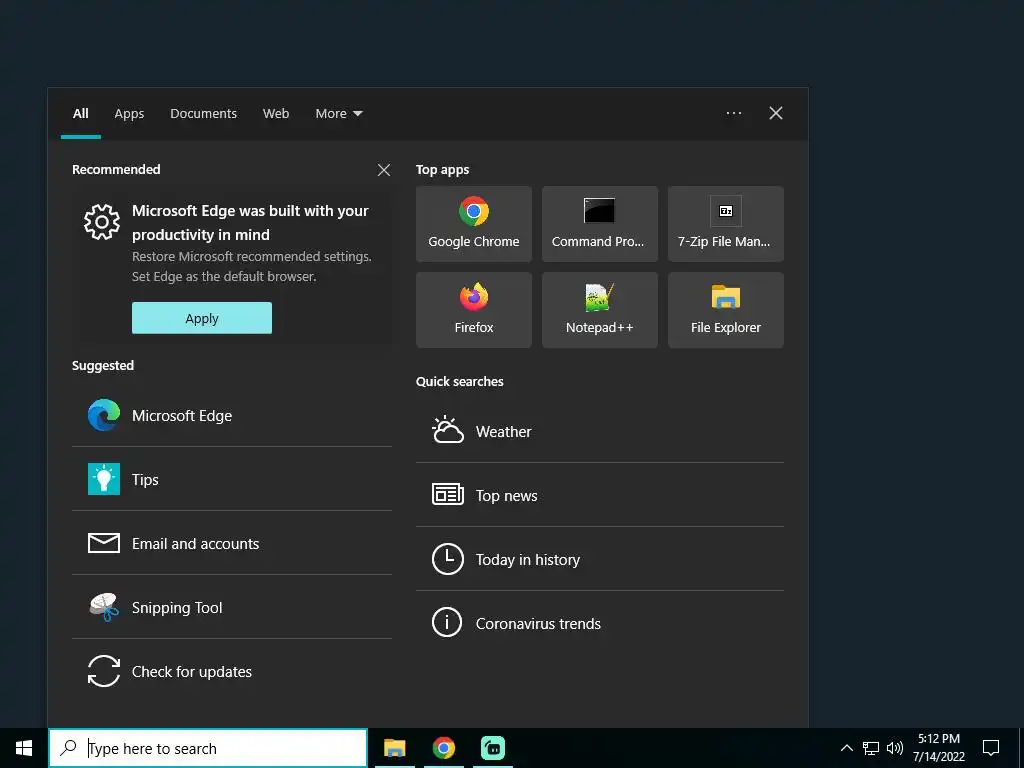The width and height of the screenshot is (1024, 768).
Task: Open Email and accounts settings
Action: coord(232,543)
